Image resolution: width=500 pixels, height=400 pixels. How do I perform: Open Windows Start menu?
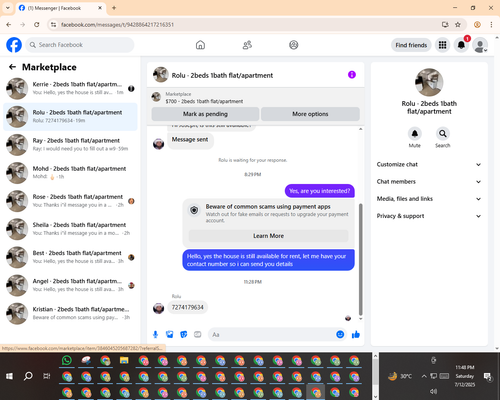[9, 376]
